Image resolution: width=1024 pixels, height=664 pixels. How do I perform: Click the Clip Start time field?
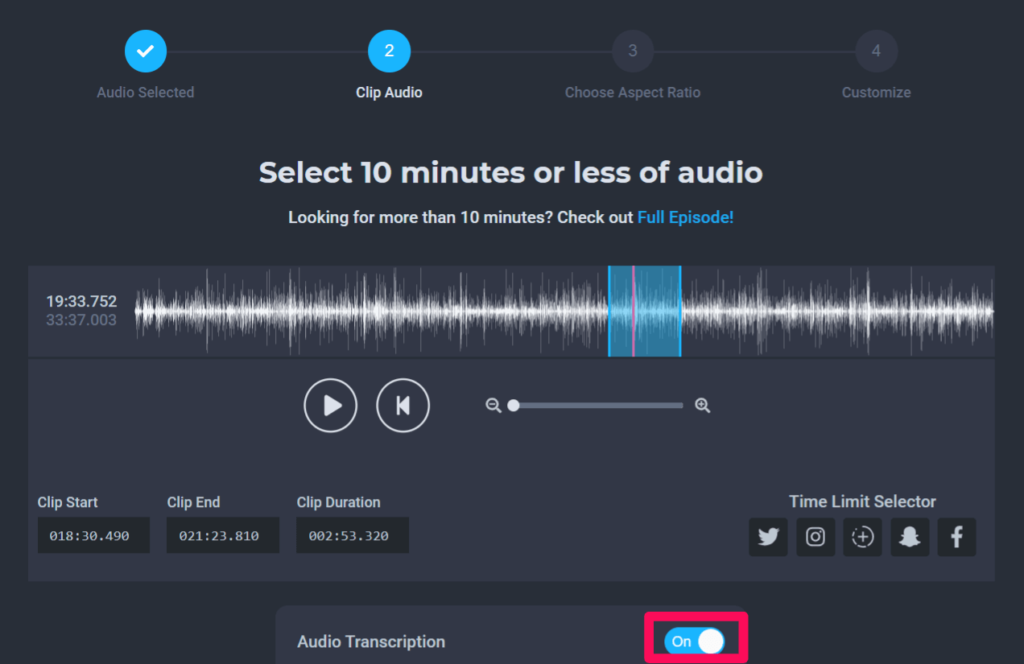tap(93, 535)
